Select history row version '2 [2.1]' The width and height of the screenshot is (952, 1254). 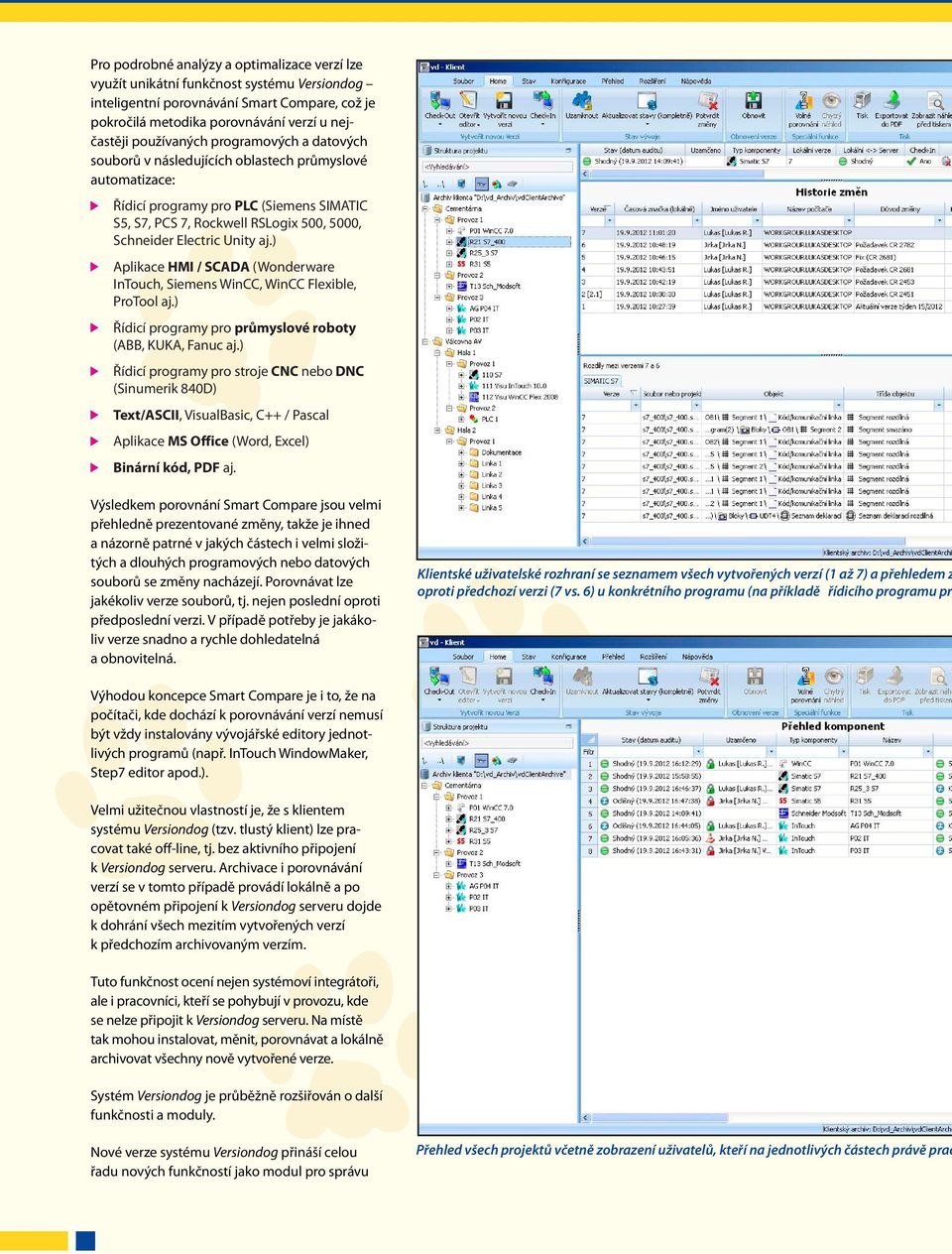pyautogui.click(x=766, y=295)
